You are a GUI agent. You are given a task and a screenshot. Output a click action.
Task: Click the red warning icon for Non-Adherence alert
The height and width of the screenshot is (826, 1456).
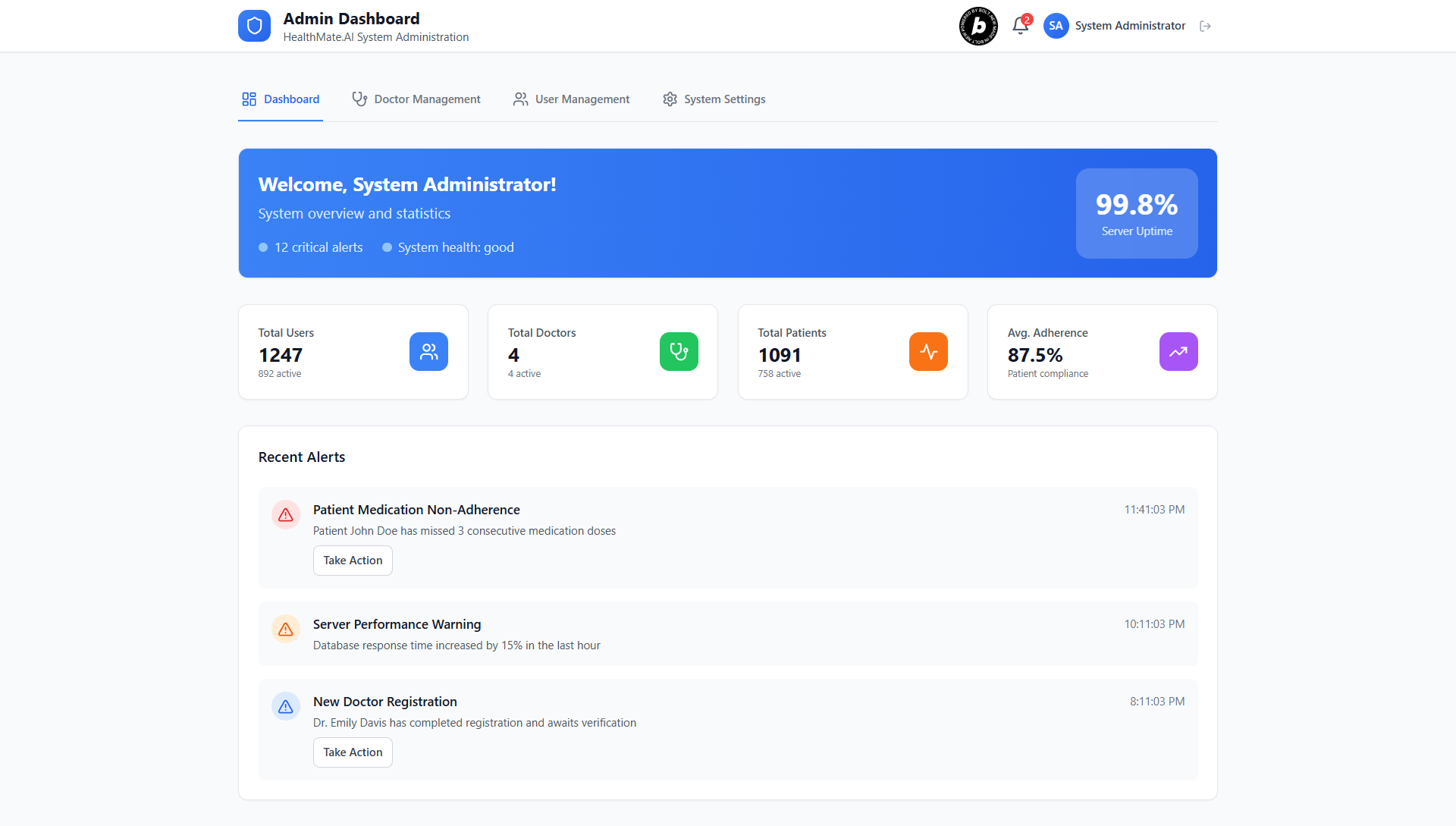(x=286, y=515)
